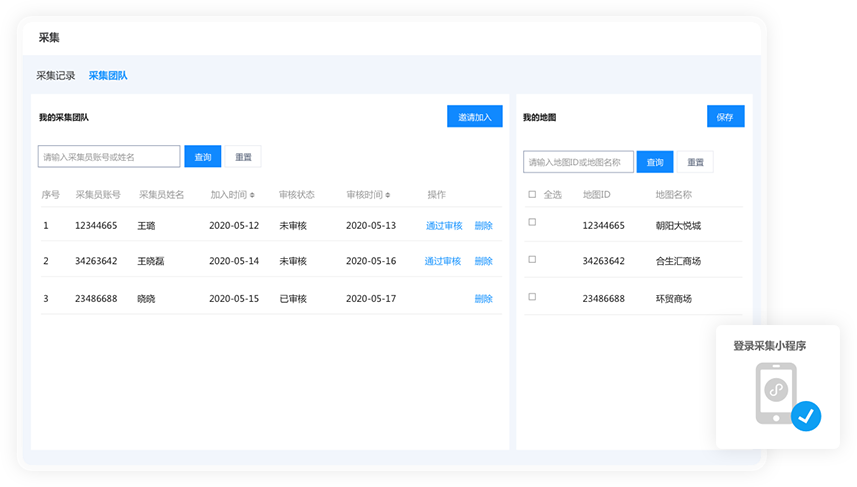This screenshot has height=487, width=857.
Task: Click 查询 in the 我的采集团队 panel
Action: (x=203, y=157)
